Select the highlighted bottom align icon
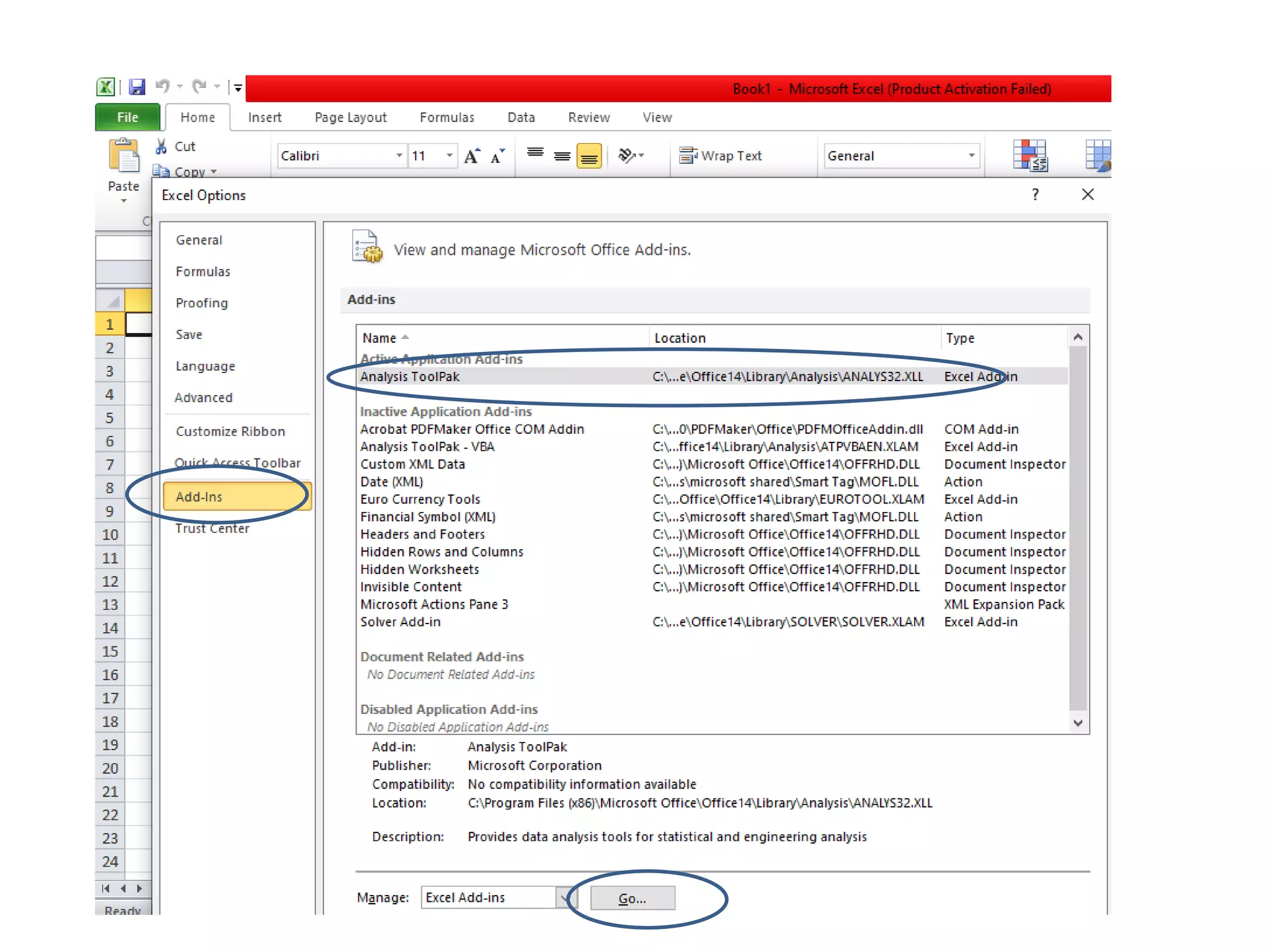The height and width of the screenshot is (952, 1270). coord(589,156)
